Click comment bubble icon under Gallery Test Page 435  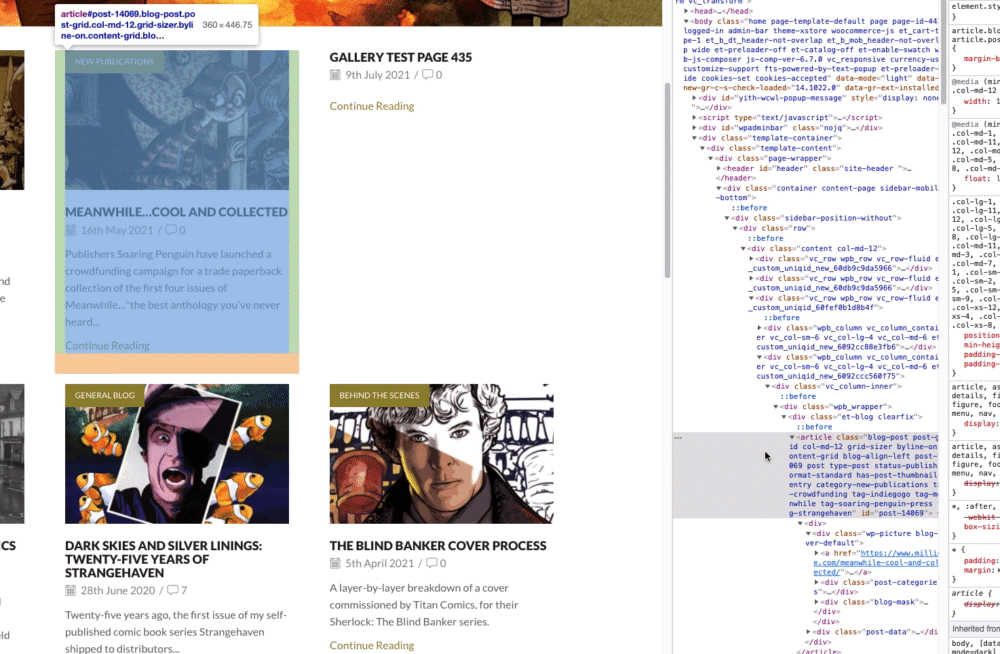click(x=427, y=75)
